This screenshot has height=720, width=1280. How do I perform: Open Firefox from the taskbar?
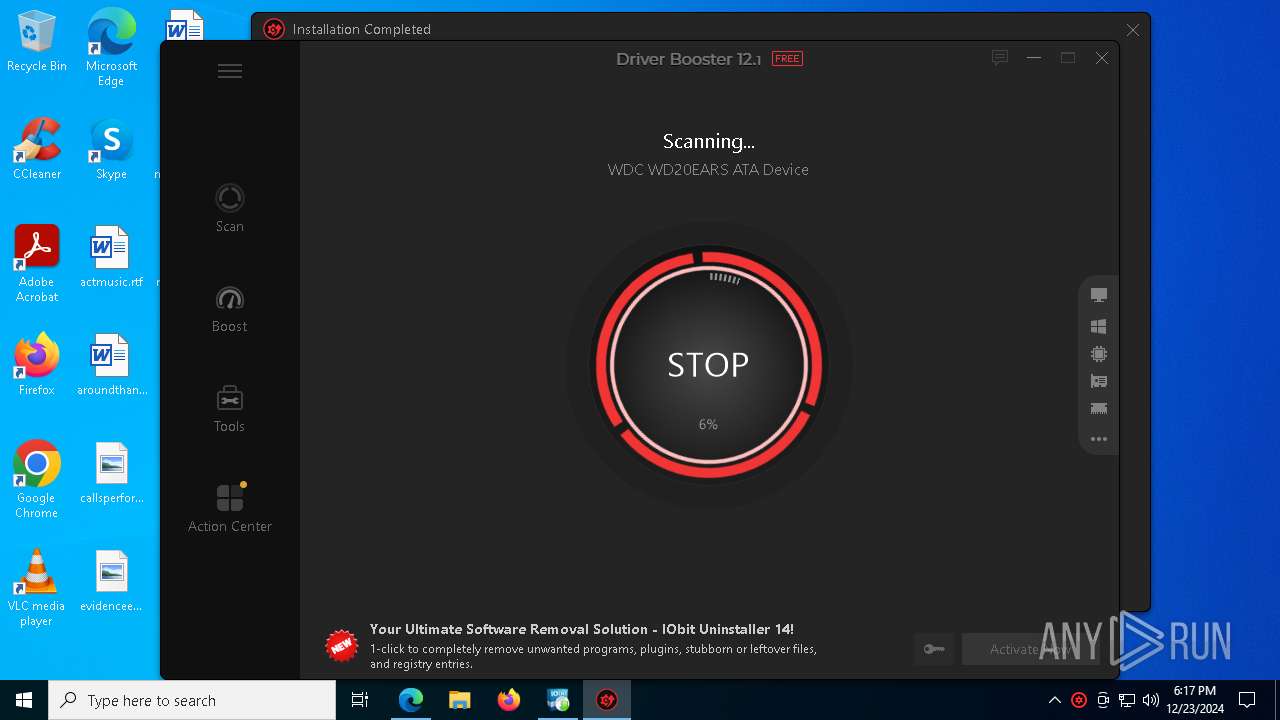pos(509,700)
